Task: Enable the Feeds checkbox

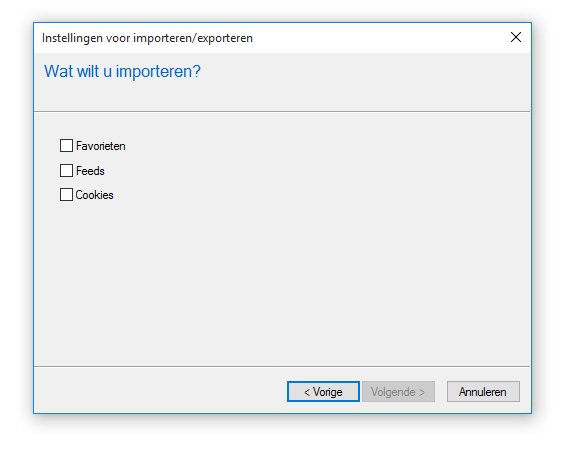Action: tap(66, 171)
